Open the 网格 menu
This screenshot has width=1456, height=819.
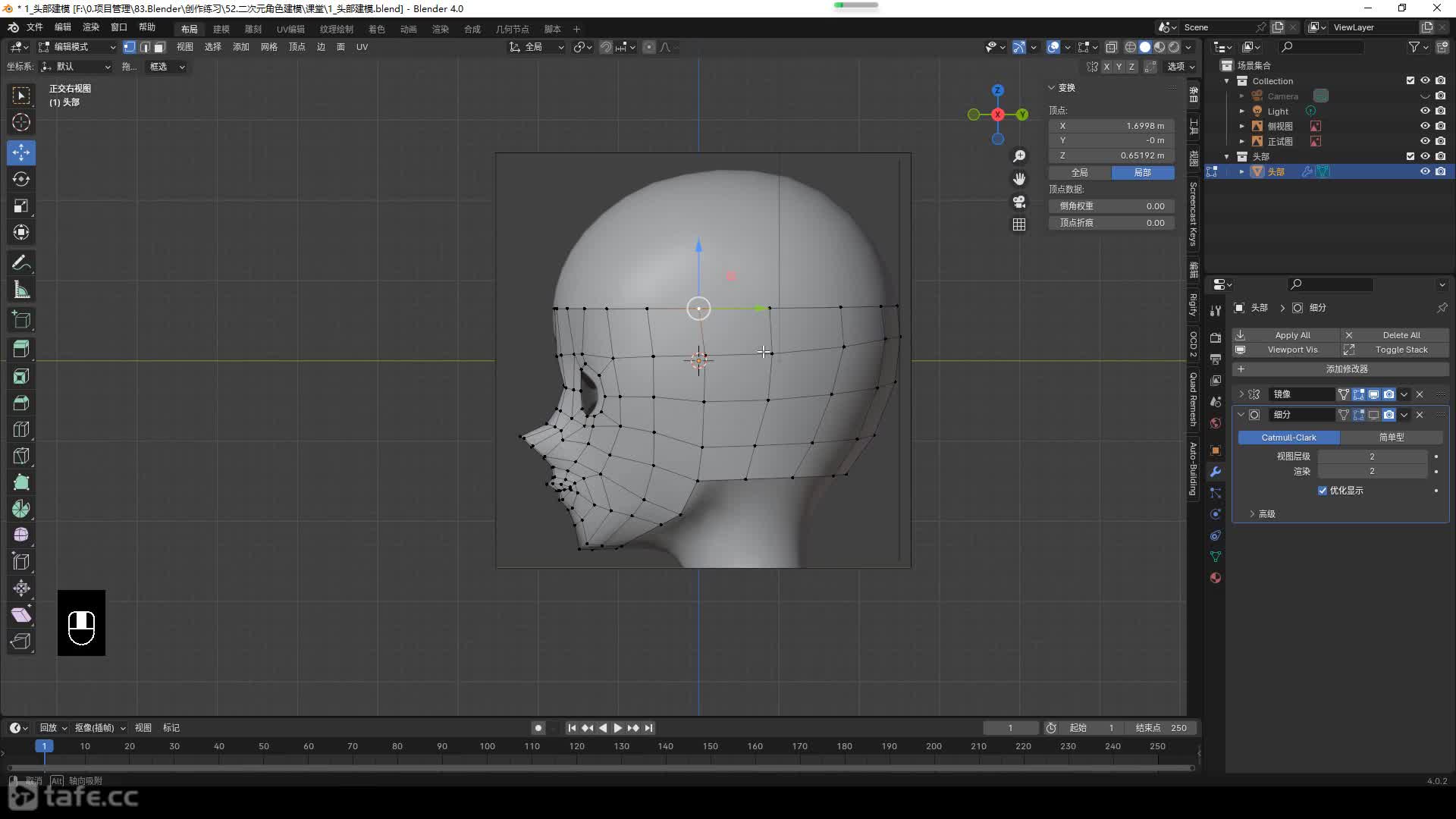pyautogui.click(x=269, y=47)
